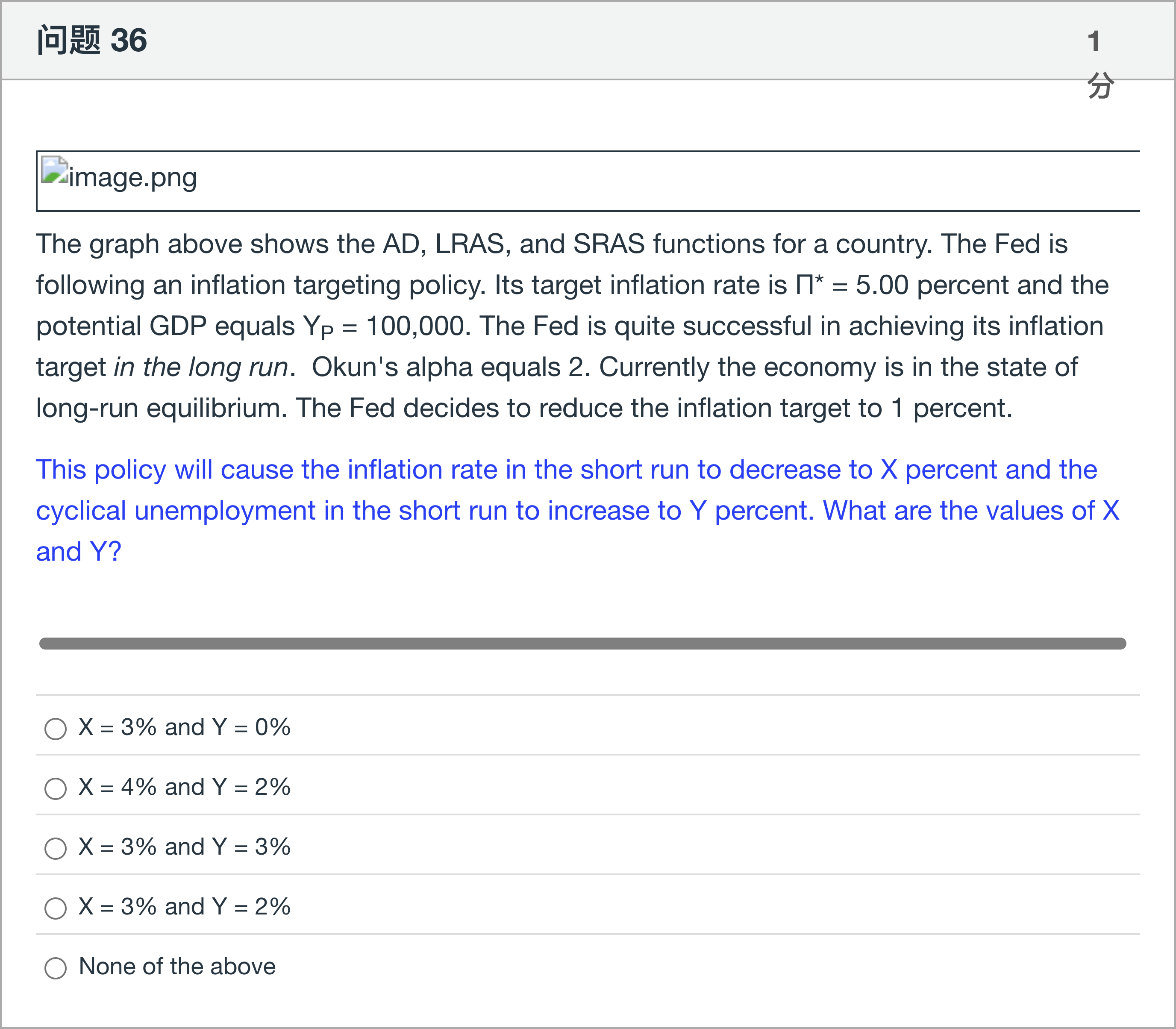This screenshot has width=1176, height=1029.
Task: Click the answer text "X = 3% and Y = 2%"
Action: [184, 907]
